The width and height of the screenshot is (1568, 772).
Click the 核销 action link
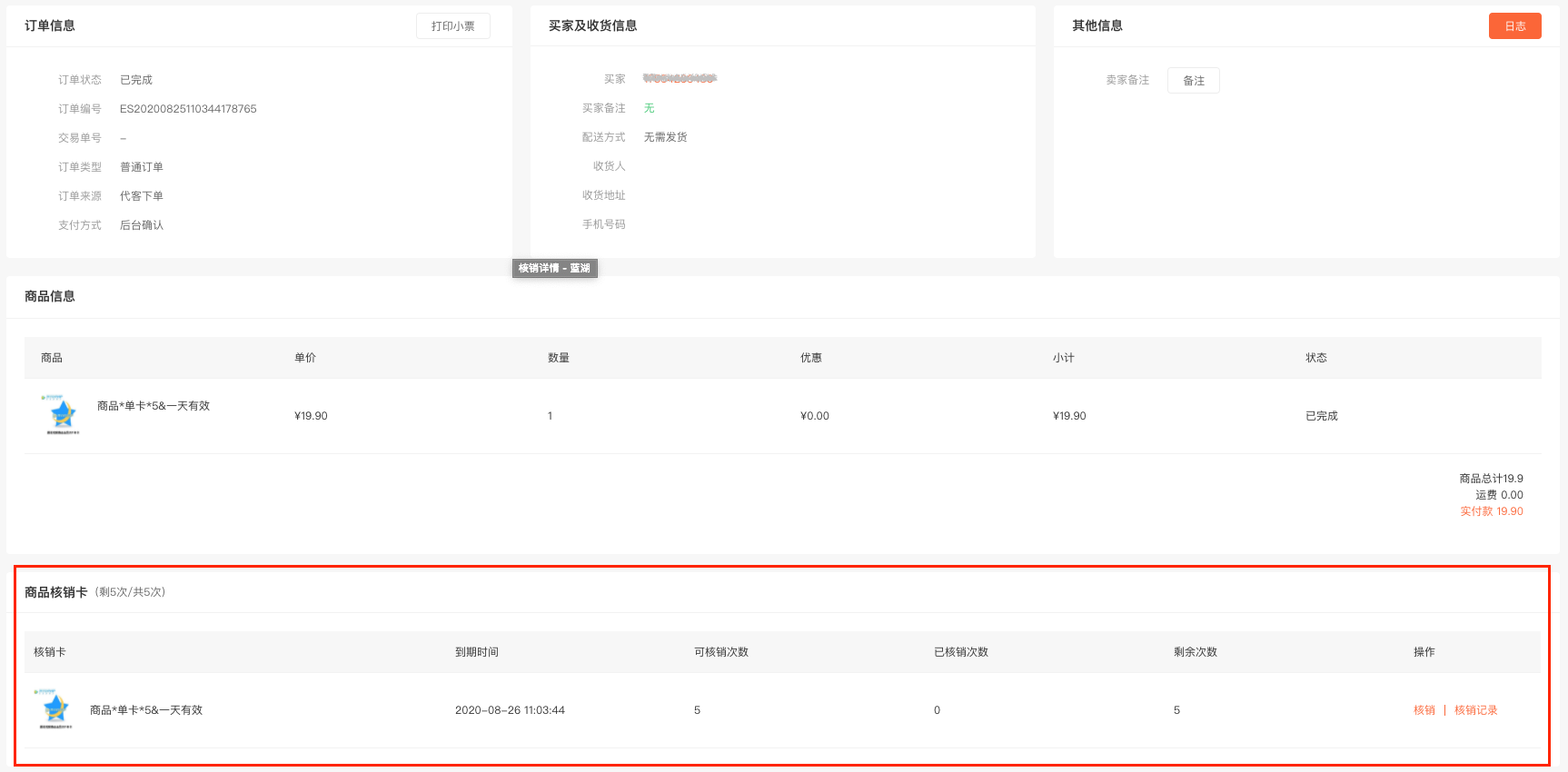click(1424, 710)
